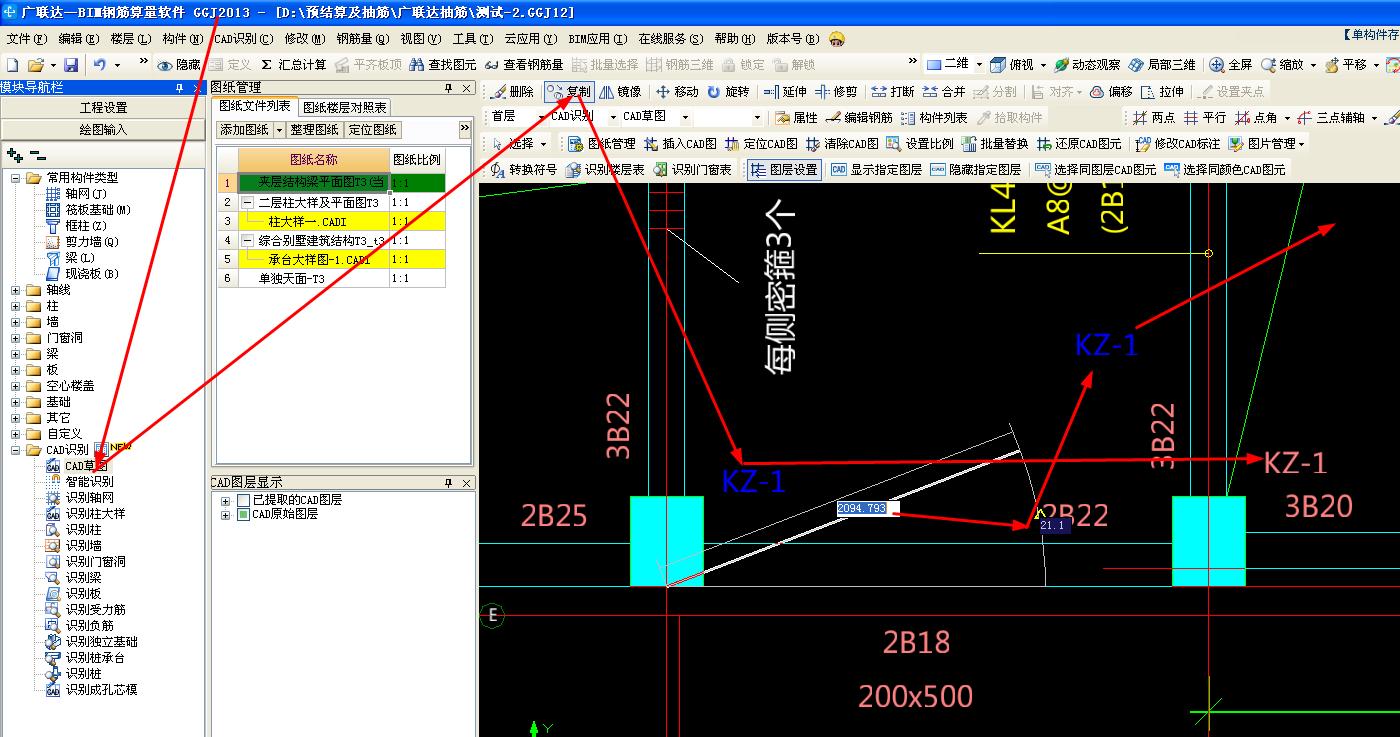This screenshot has width=1400, height=737.
Task: Open 查看钢筋量 tool
Action: click(523, 65)
